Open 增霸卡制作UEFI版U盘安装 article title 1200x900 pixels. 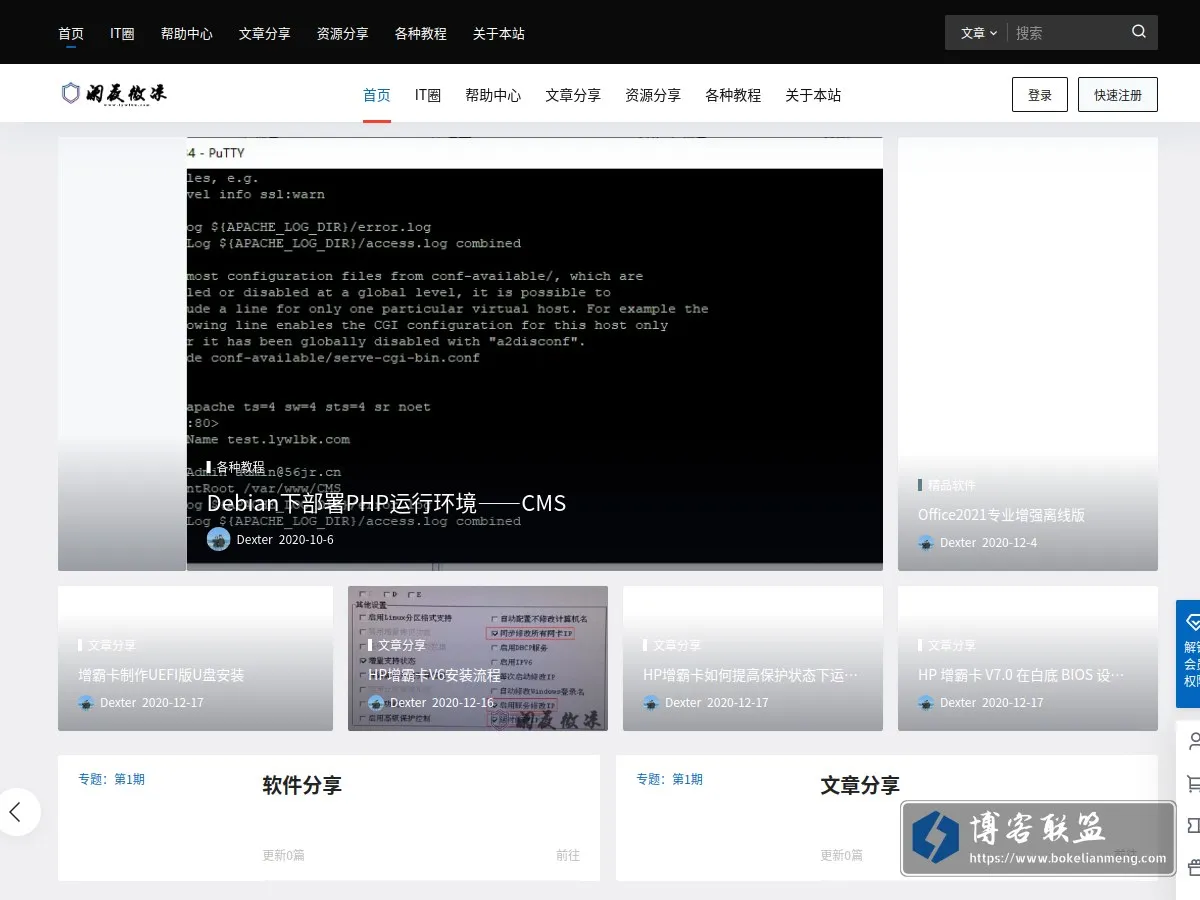(161, 675)
